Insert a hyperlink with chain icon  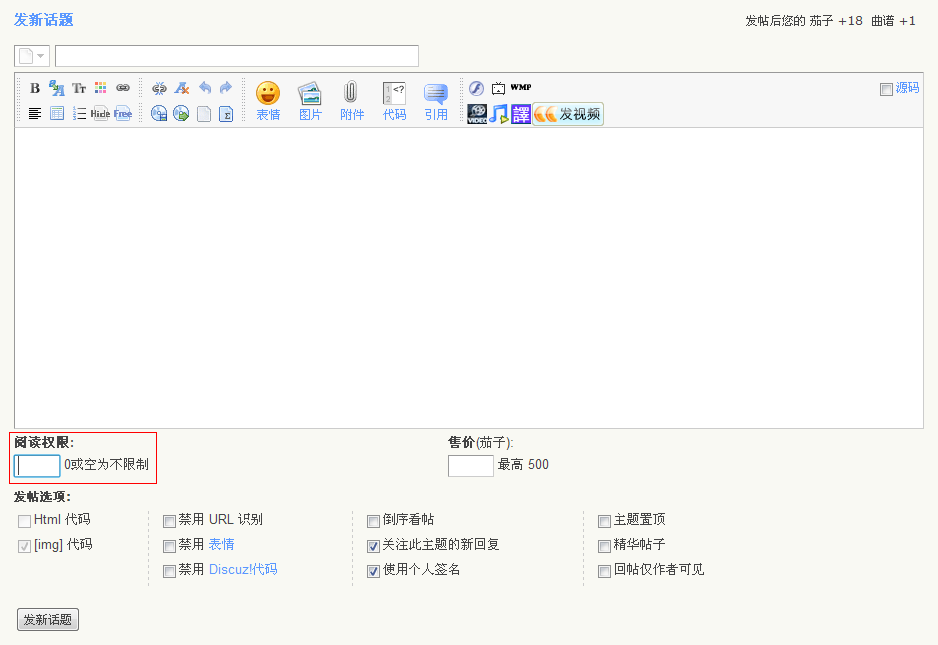[123, 88]
